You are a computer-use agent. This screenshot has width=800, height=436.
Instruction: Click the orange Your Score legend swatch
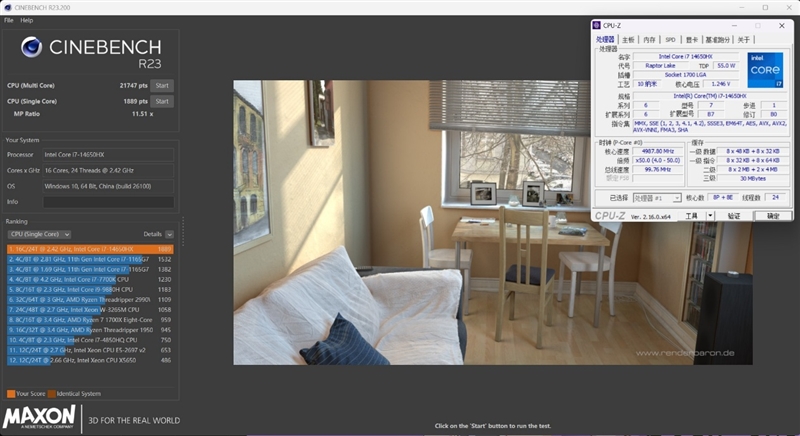[11, 394]
